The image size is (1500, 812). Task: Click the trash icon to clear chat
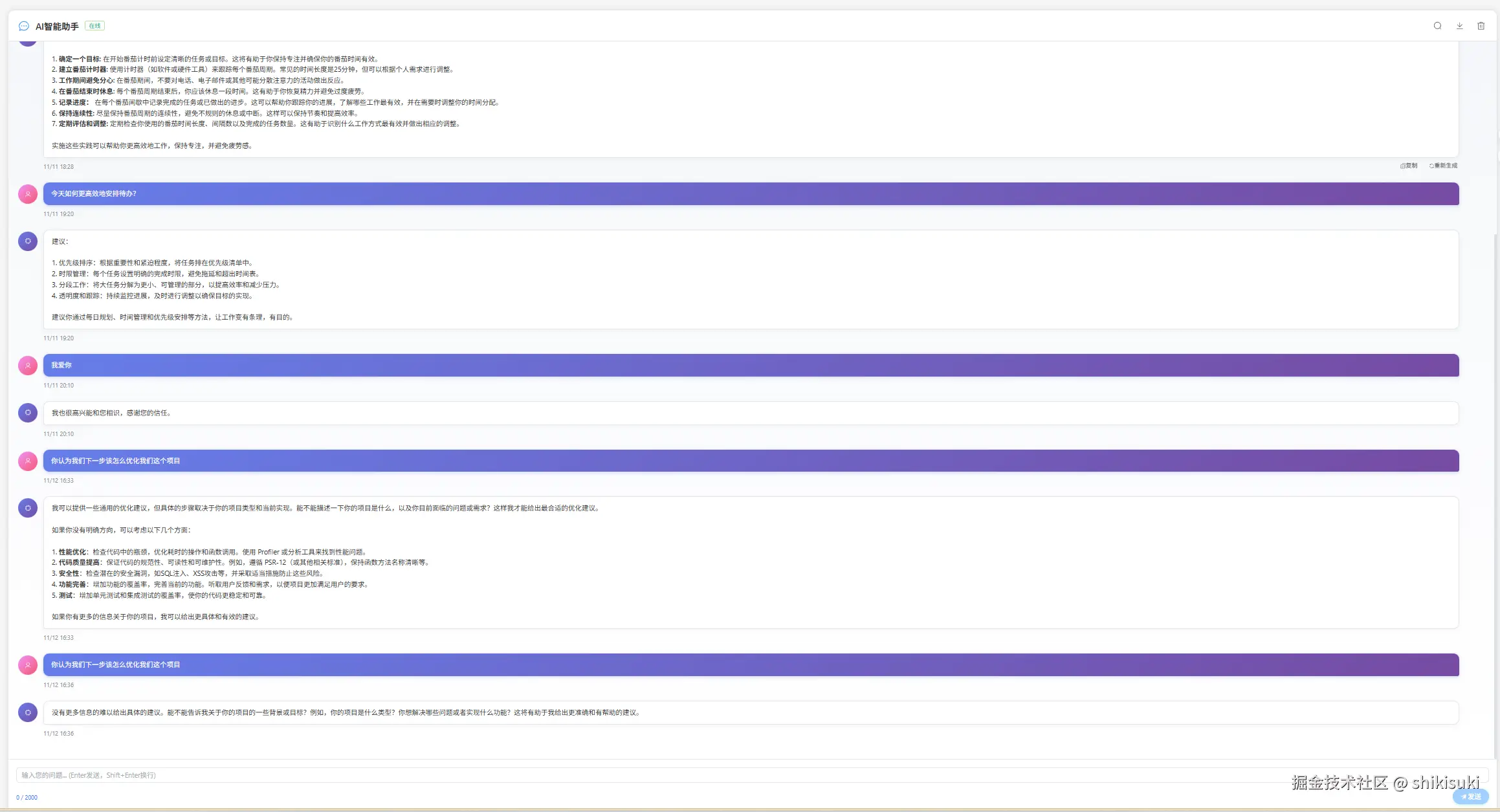(x=1481, y=26)
